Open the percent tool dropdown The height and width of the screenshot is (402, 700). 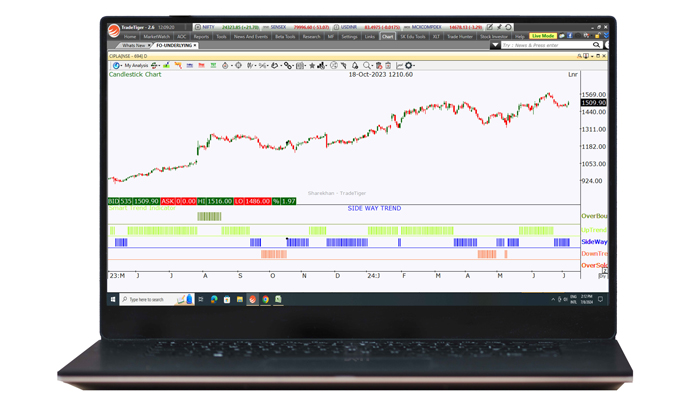coord(263,66)
